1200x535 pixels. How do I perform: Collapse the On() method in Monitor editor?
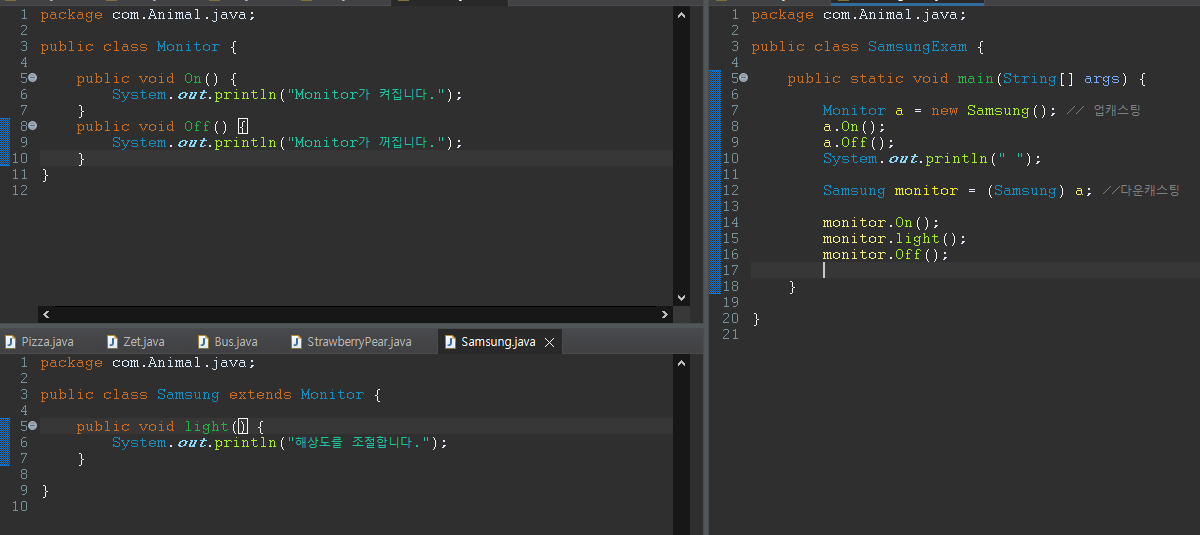pyautogui.click(x=32, y=78)
